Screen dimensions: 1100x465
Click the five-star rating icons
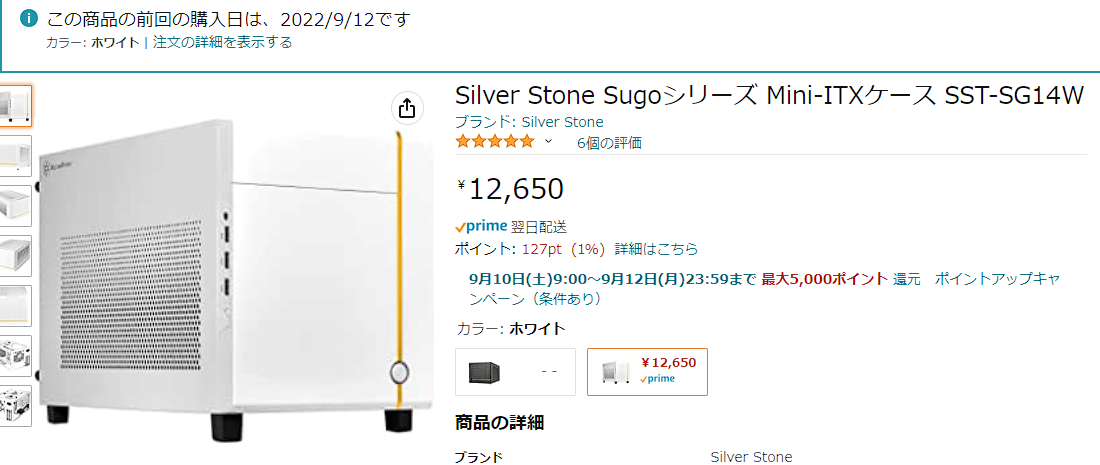coord(495,142)
